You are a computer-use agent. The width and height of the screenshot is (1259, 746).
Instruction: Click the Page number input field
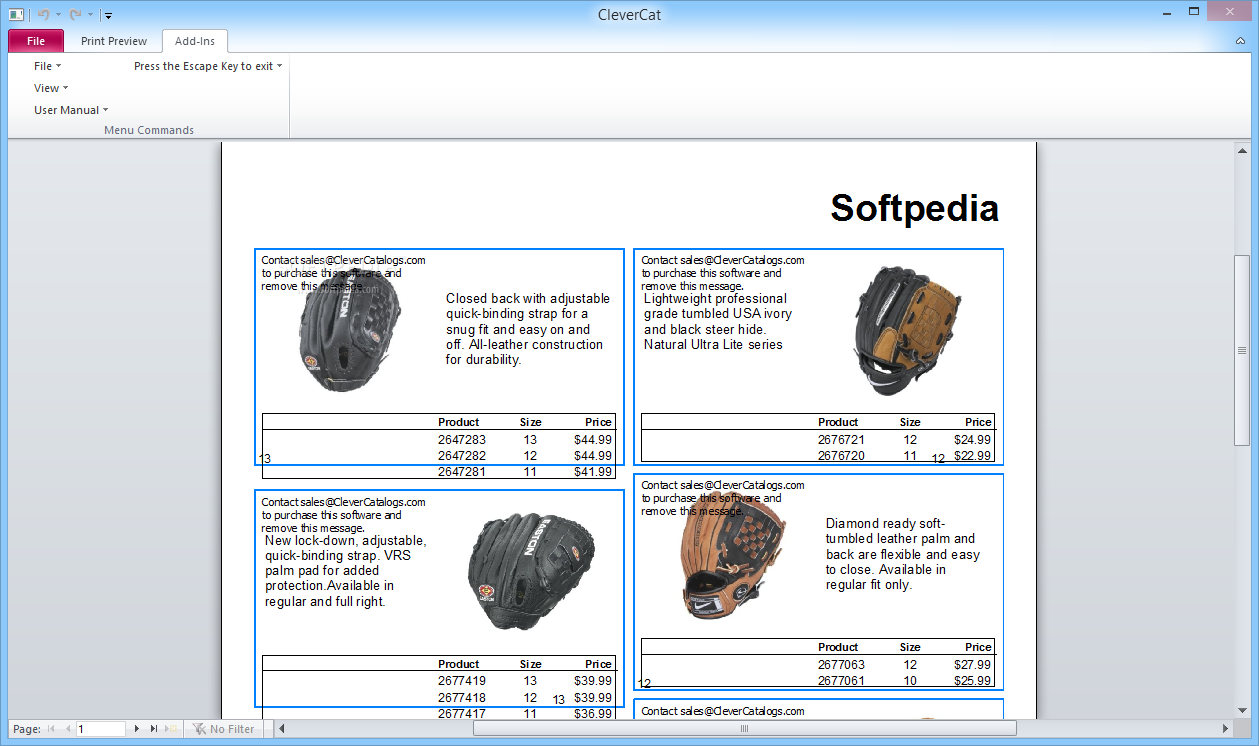tap(100, 729)
